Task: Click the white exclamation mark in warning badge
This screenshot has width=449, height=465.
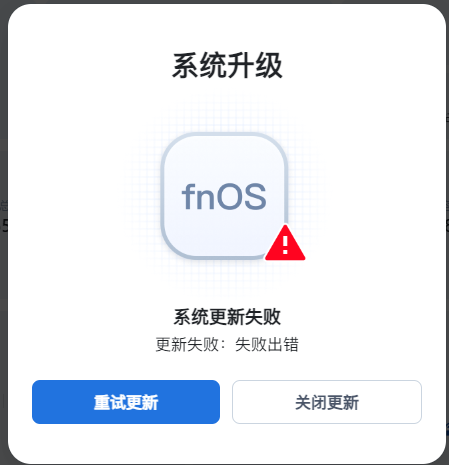Action: coord(285,245)
